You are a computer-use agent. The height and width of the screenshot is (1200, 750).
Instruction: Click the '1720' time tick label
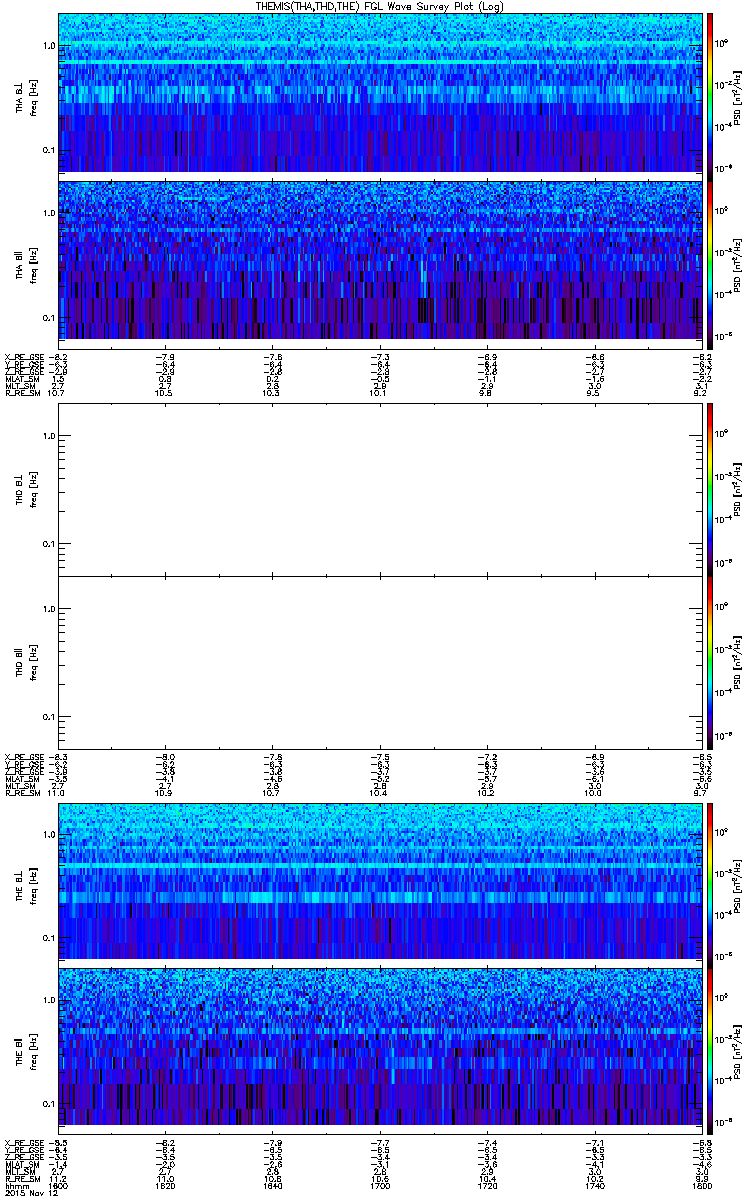[487, 1185]
